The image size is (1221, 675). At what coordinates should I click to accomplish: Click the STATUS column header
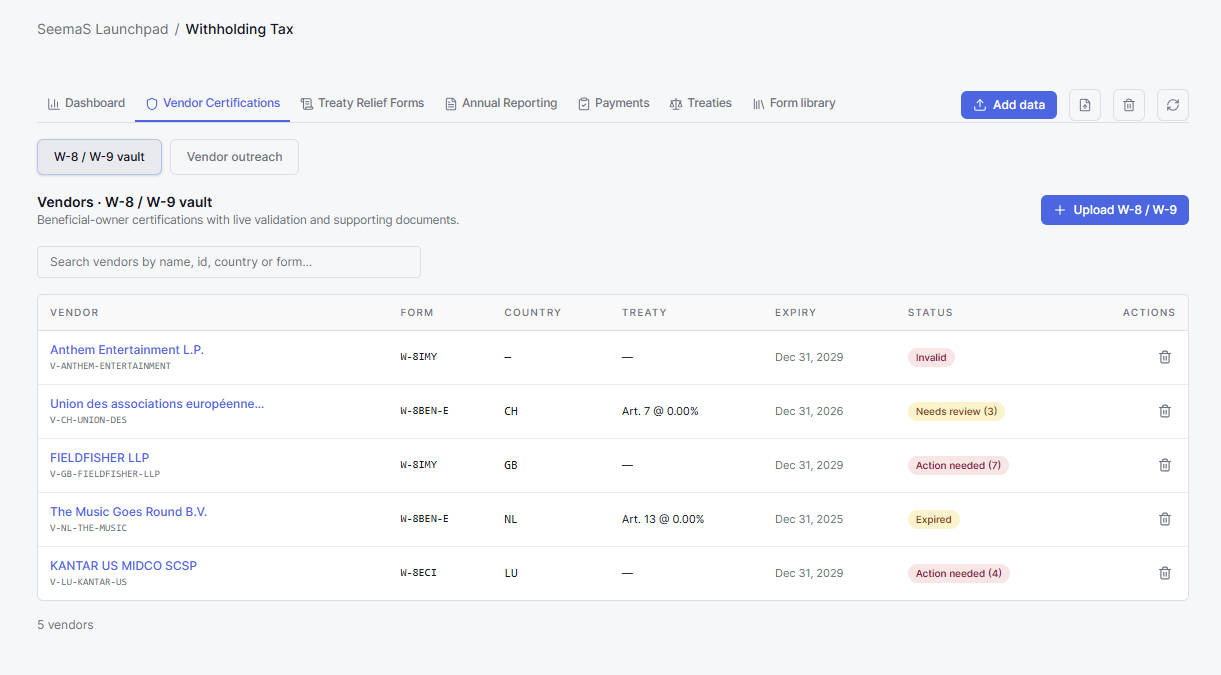(x=930, y=313)
